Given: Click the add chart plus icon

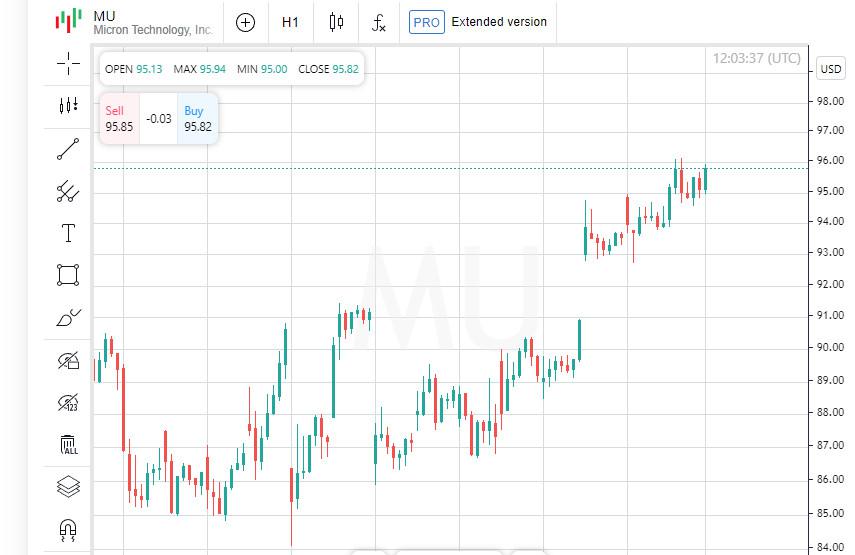Looking at the screenshot, I should (245, 22).
